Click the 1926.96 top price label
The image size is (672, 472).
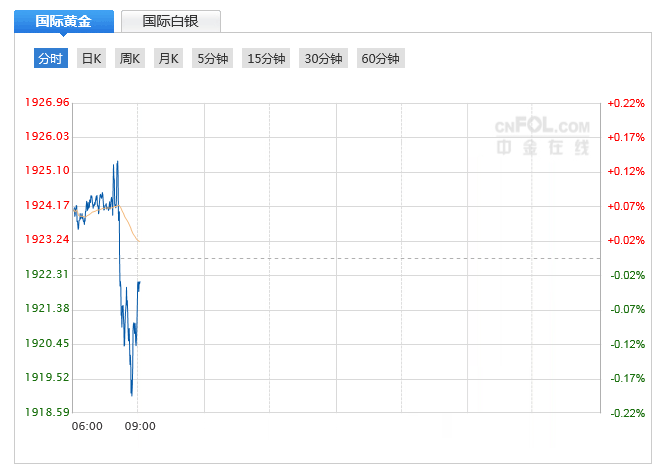47,103
